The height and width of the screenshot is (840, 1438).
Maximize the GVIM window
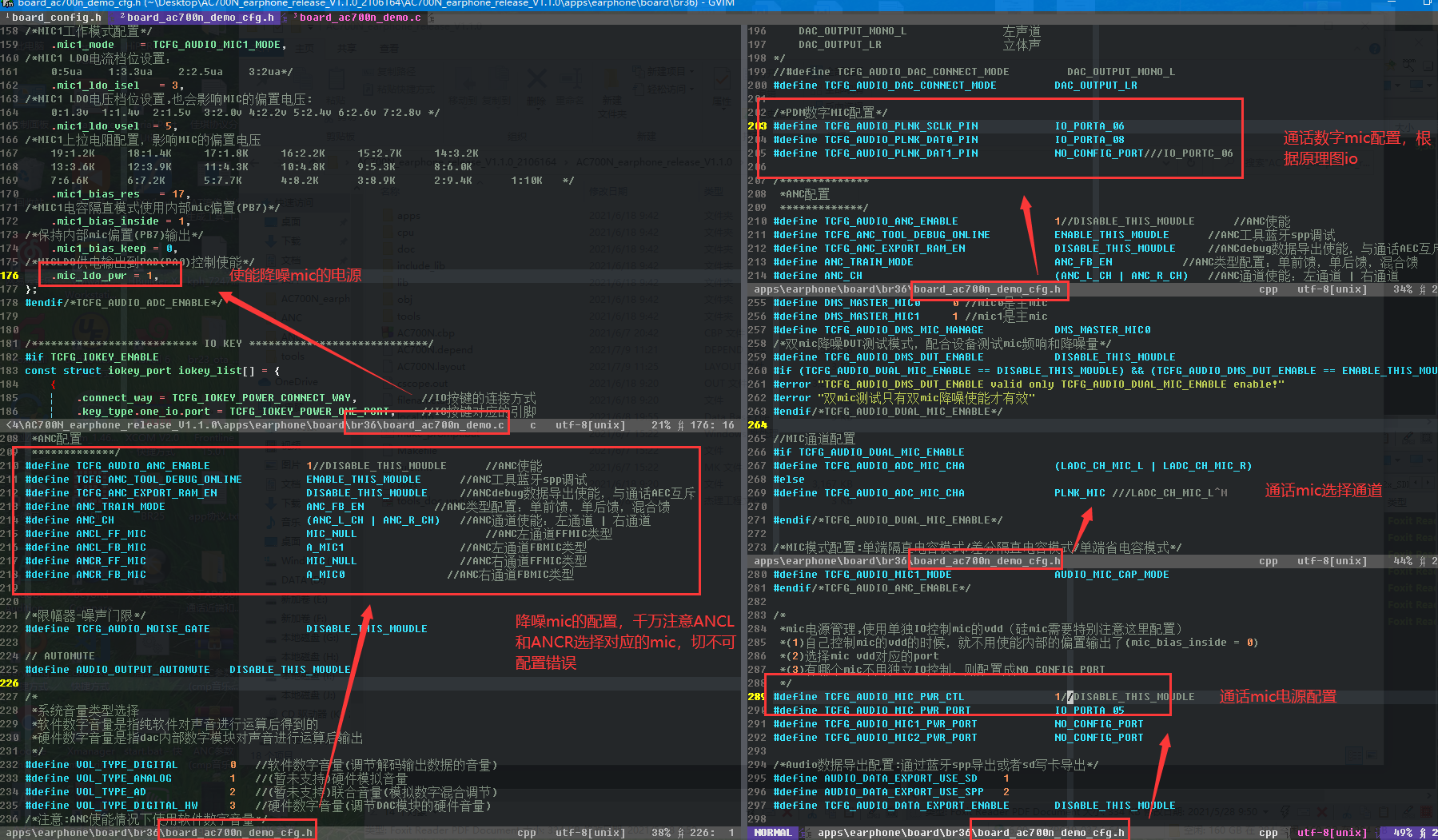pos(1428,3)
